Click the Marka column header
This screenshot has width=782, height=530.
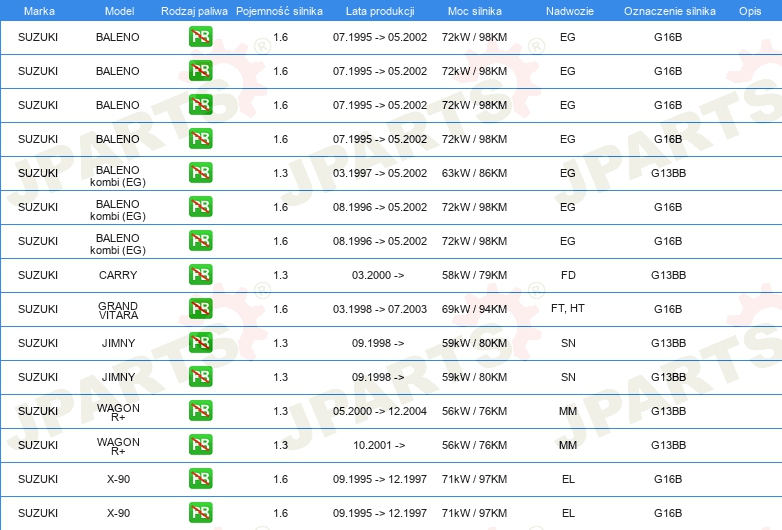tap(39, 11)
